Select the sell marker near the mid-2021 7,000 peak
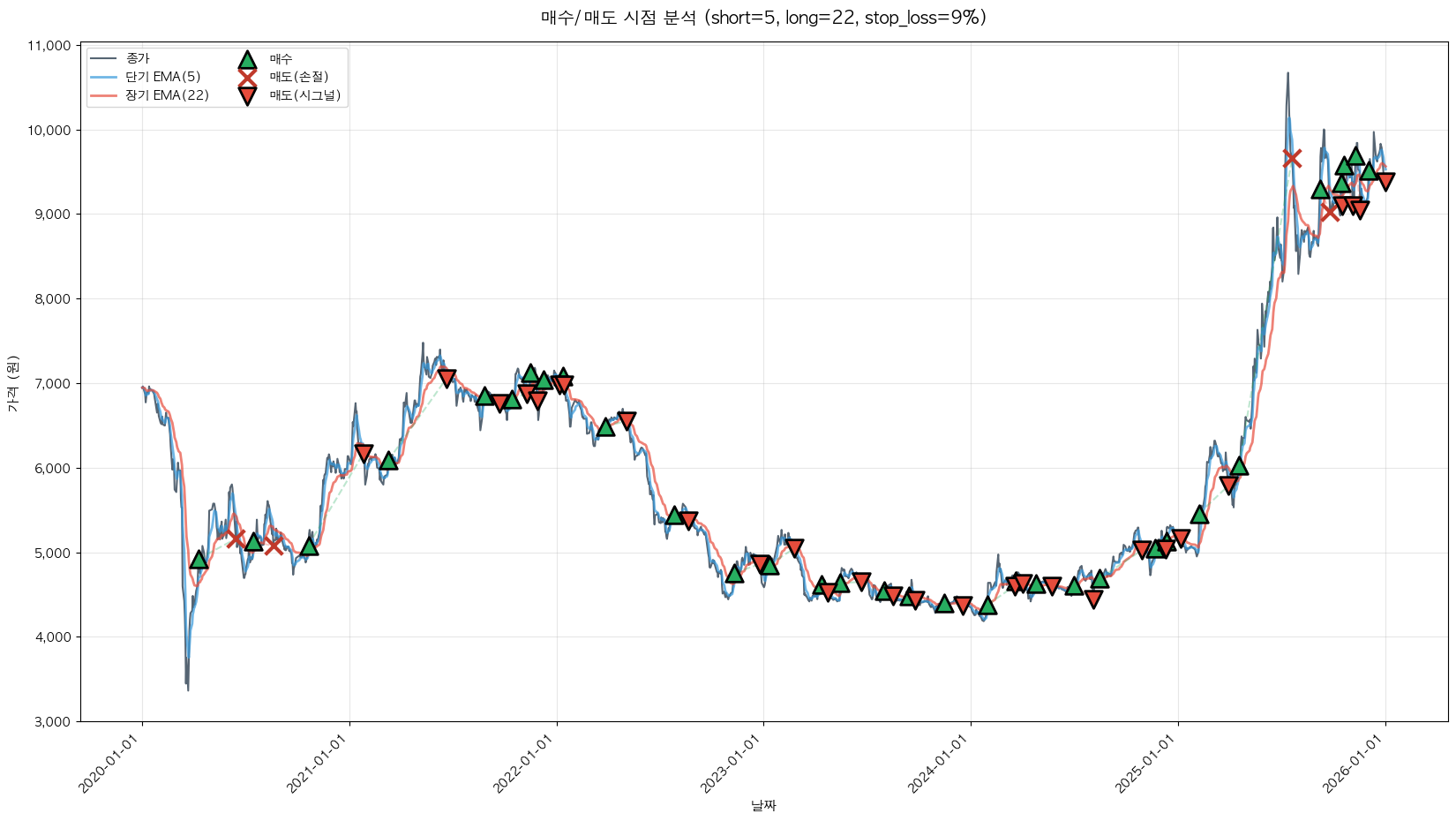This screenshot has width=1456, height=821. pos(447,378)
